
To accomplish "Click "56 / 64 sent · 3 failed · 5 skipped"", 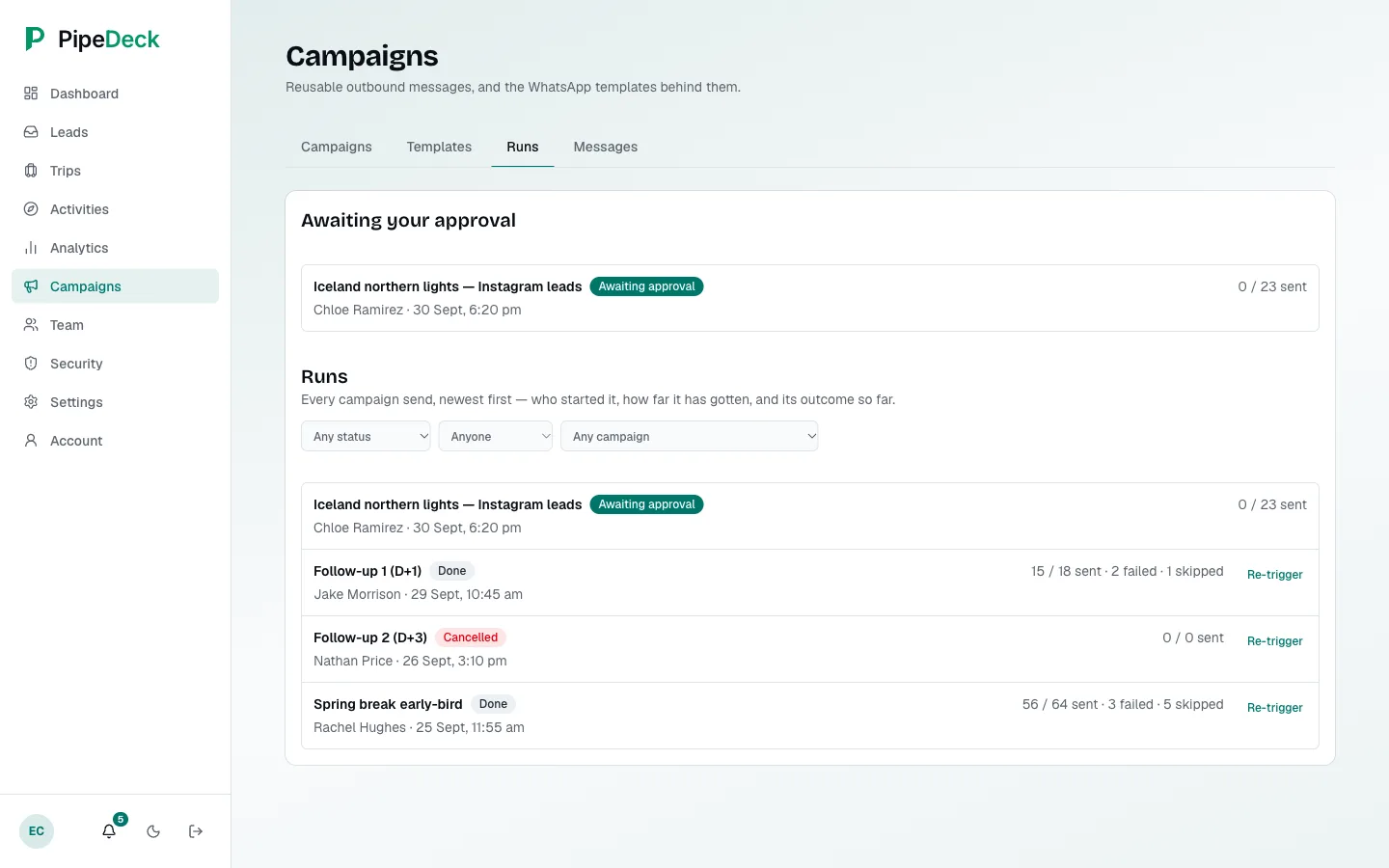I will tap(1123, 704).
